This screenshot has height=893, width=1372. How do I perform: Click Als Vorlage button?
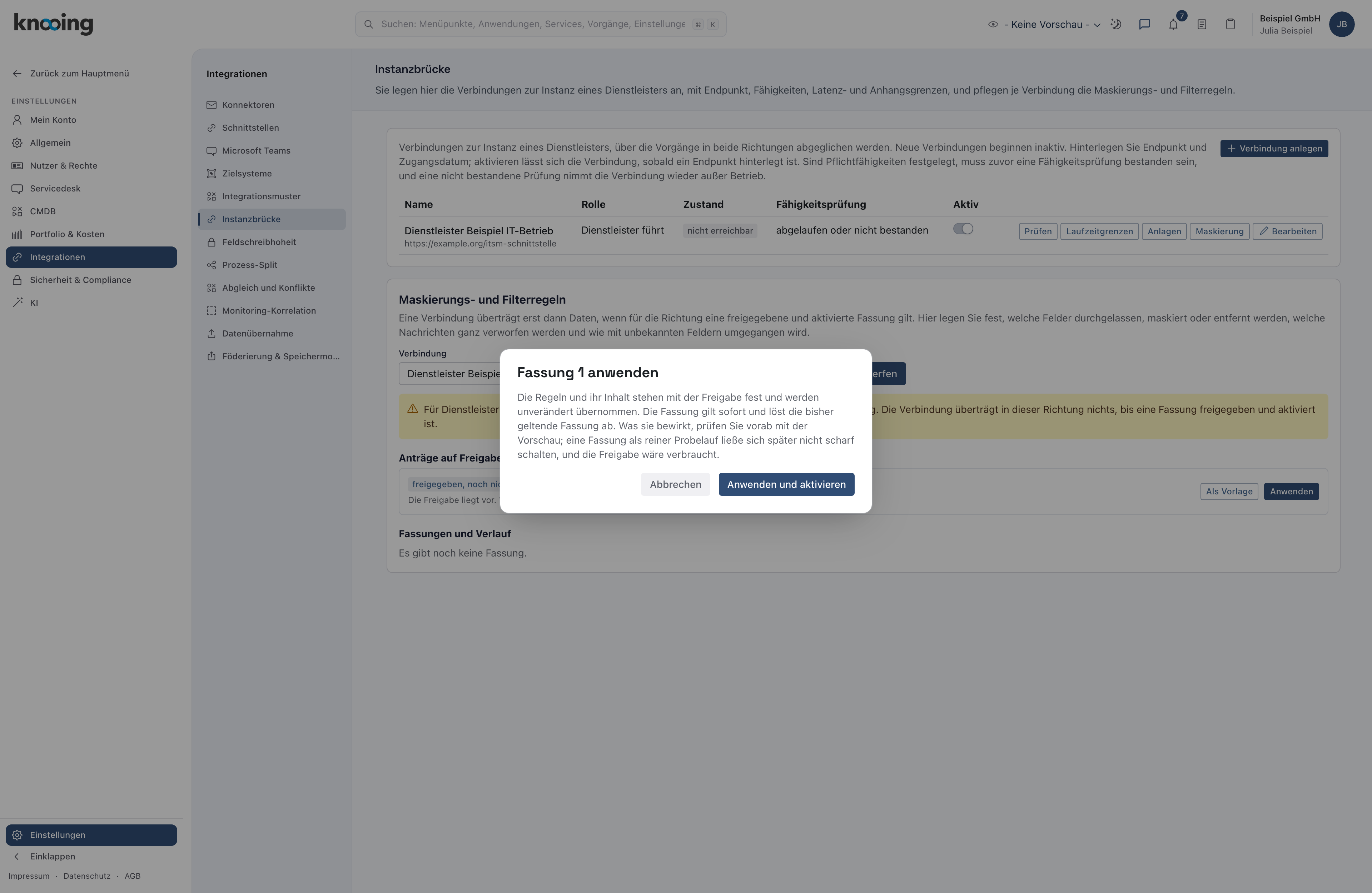(x=1229, y=492)
